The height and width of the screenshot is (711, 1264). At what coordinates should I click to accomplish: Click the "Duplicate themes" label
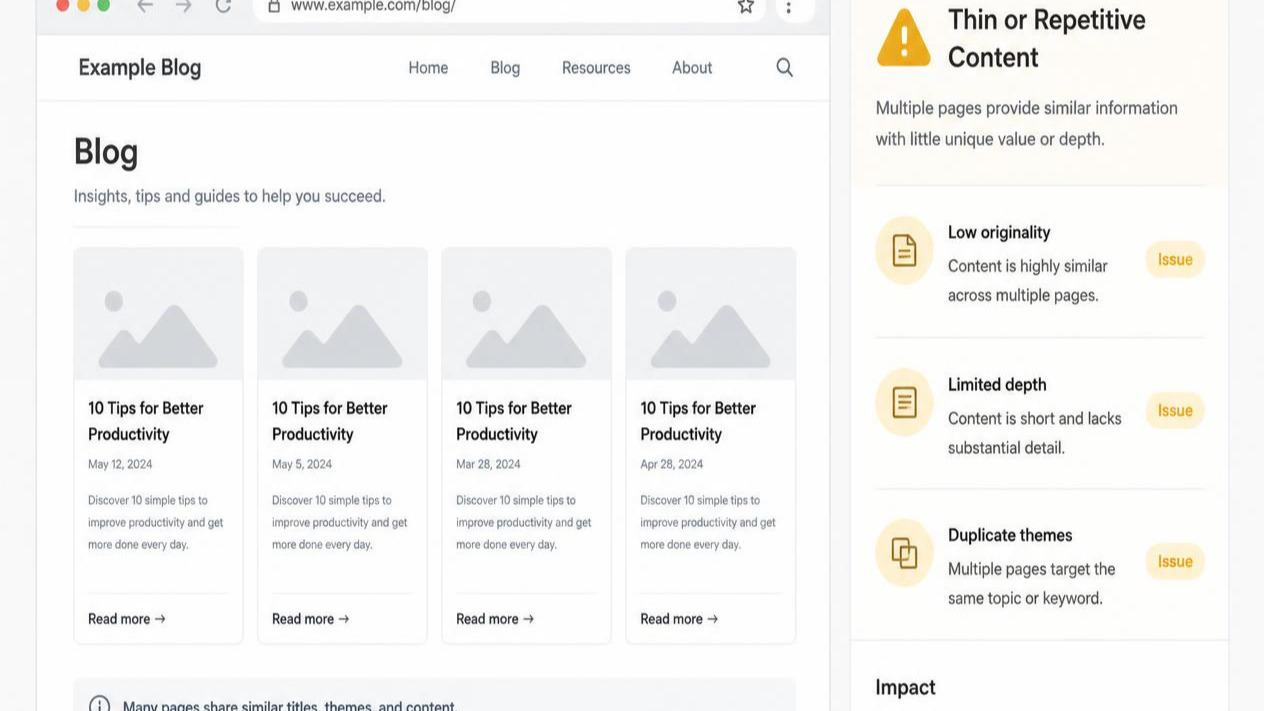1010,536
